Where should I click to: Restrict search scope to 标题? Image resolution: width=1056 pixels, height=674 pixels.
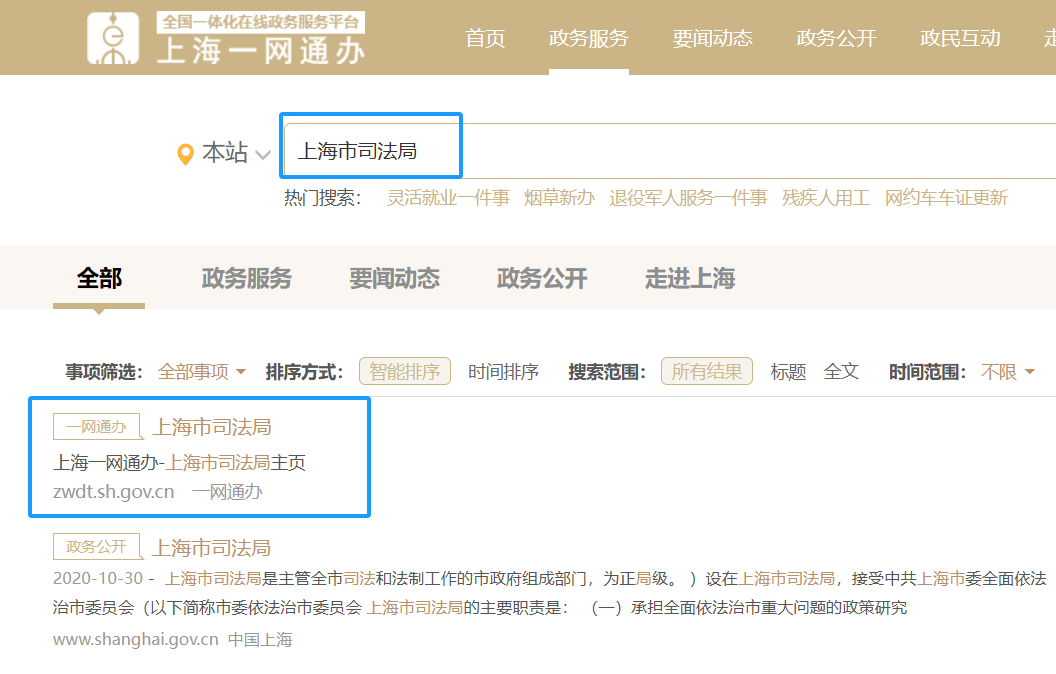coord(788,372)
